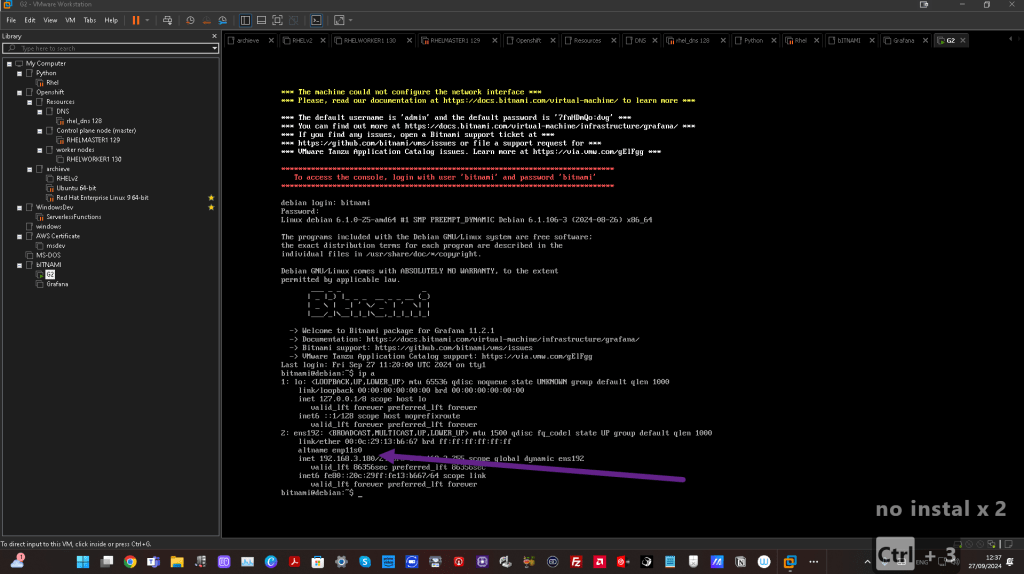This screenshot has width=1024, height=574.
Task: Select MS-DOS VM in library
Action: [x=48, y=255]
